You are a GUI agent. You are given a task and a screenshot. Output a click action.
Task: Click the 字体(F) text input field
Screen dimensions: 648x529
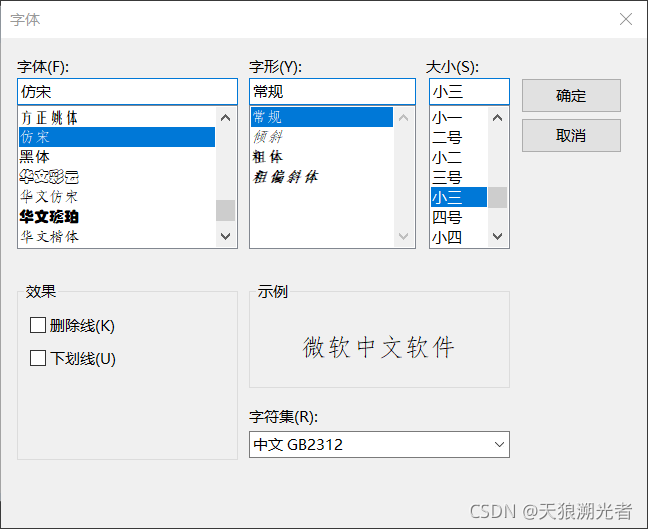[127, 92]
